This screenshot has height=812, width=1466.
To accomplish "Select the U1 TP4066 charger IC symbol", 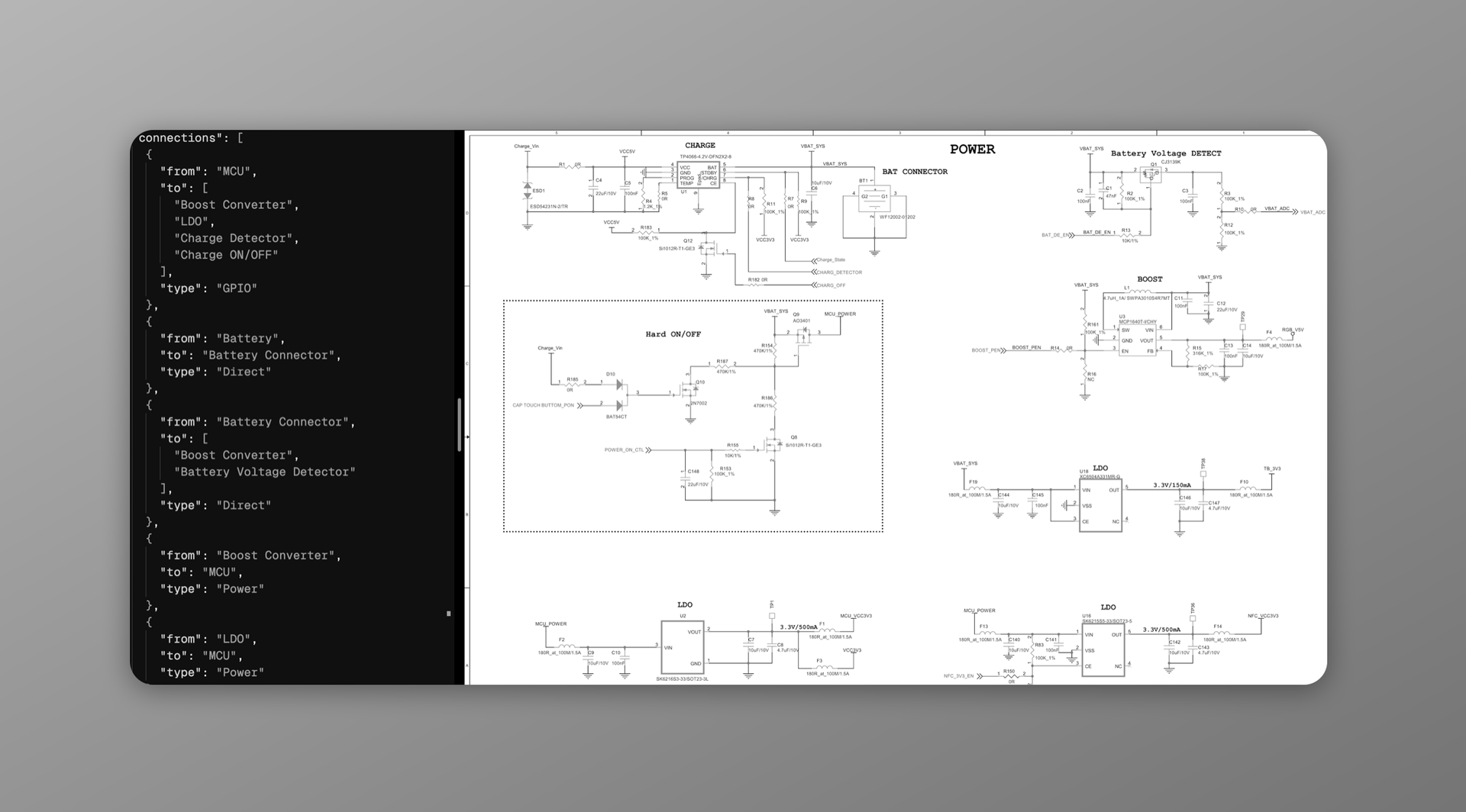I will click(699, 175).
